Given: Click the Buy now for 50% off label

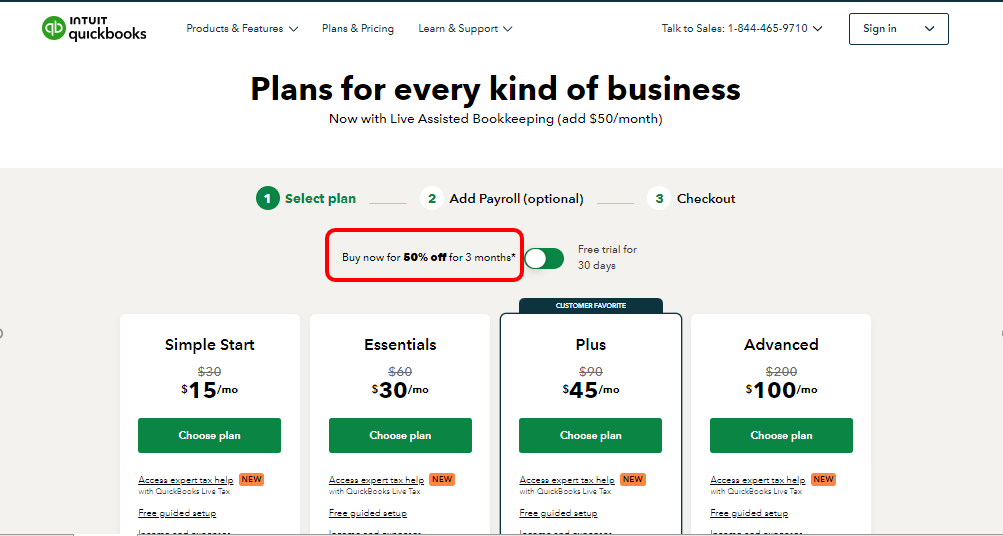Looking at the screenshot, I should [x=429, y=258].
